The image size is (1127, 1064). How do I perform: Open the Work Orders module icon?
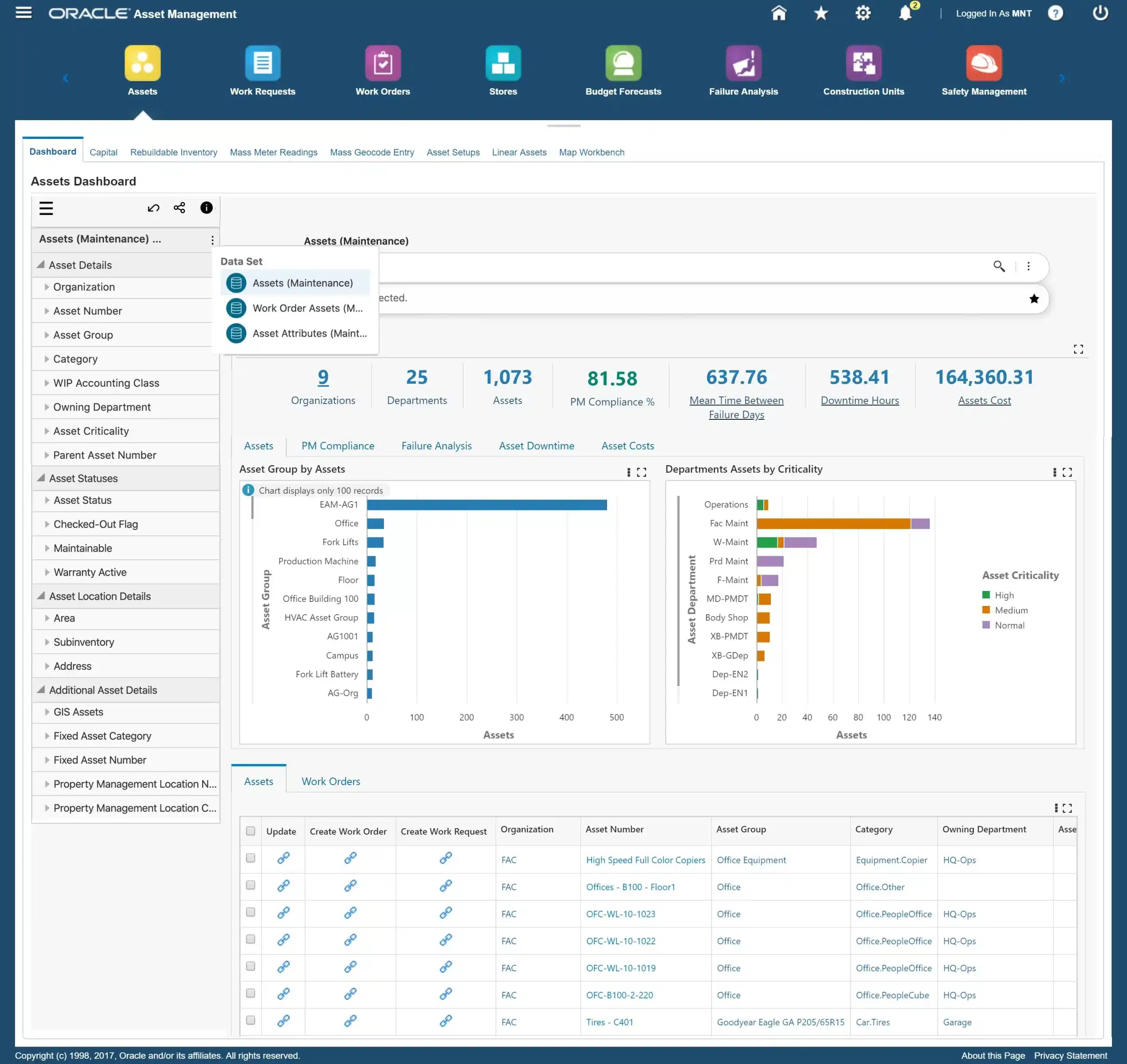[383, 63]
